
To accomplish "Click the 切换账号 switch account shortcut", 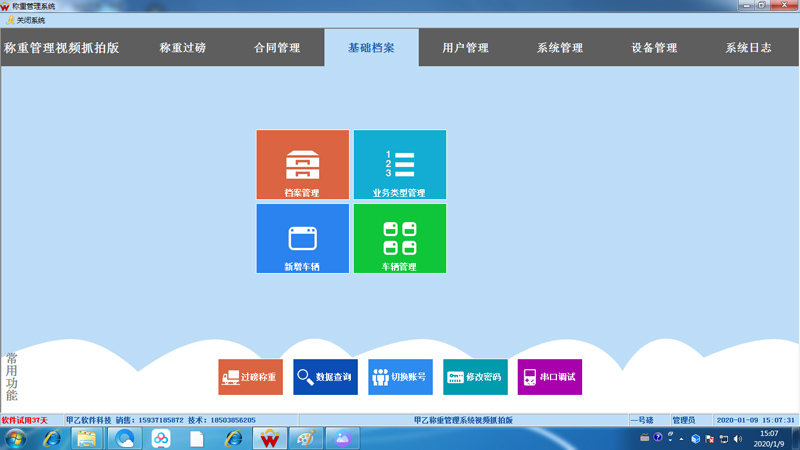I will click(x=400, y=377).
